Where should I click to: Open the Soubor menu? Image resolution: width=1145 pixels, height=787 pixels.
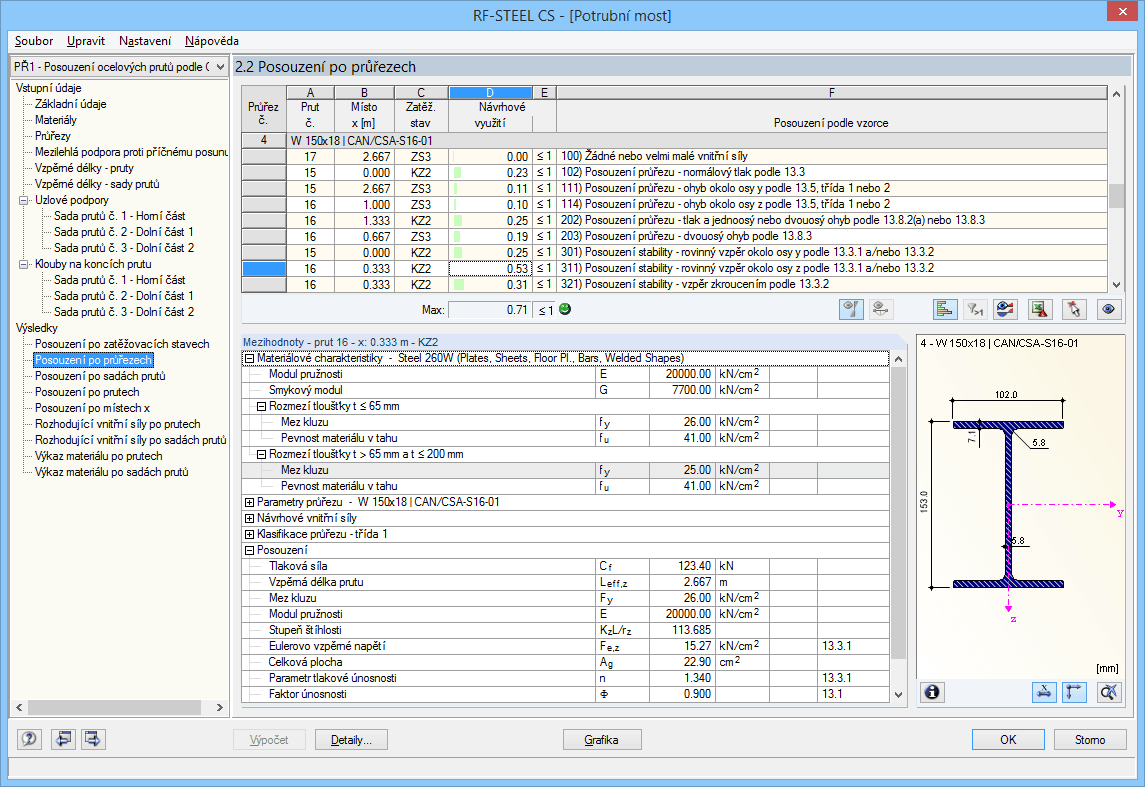34,41
